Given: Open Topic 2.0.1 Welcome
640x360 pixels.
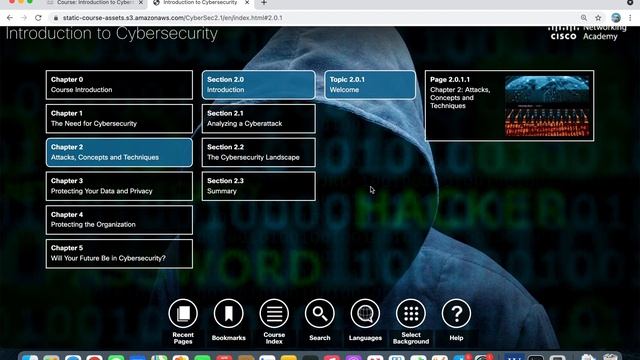Looking at the screenshot, I should tap(370, 85).
